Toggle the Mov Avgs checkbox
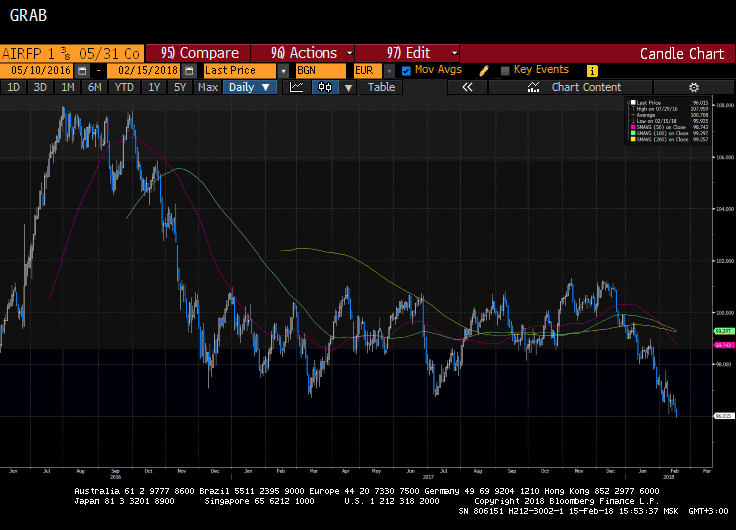Viewport: 736px width, 530px height. 406,71
